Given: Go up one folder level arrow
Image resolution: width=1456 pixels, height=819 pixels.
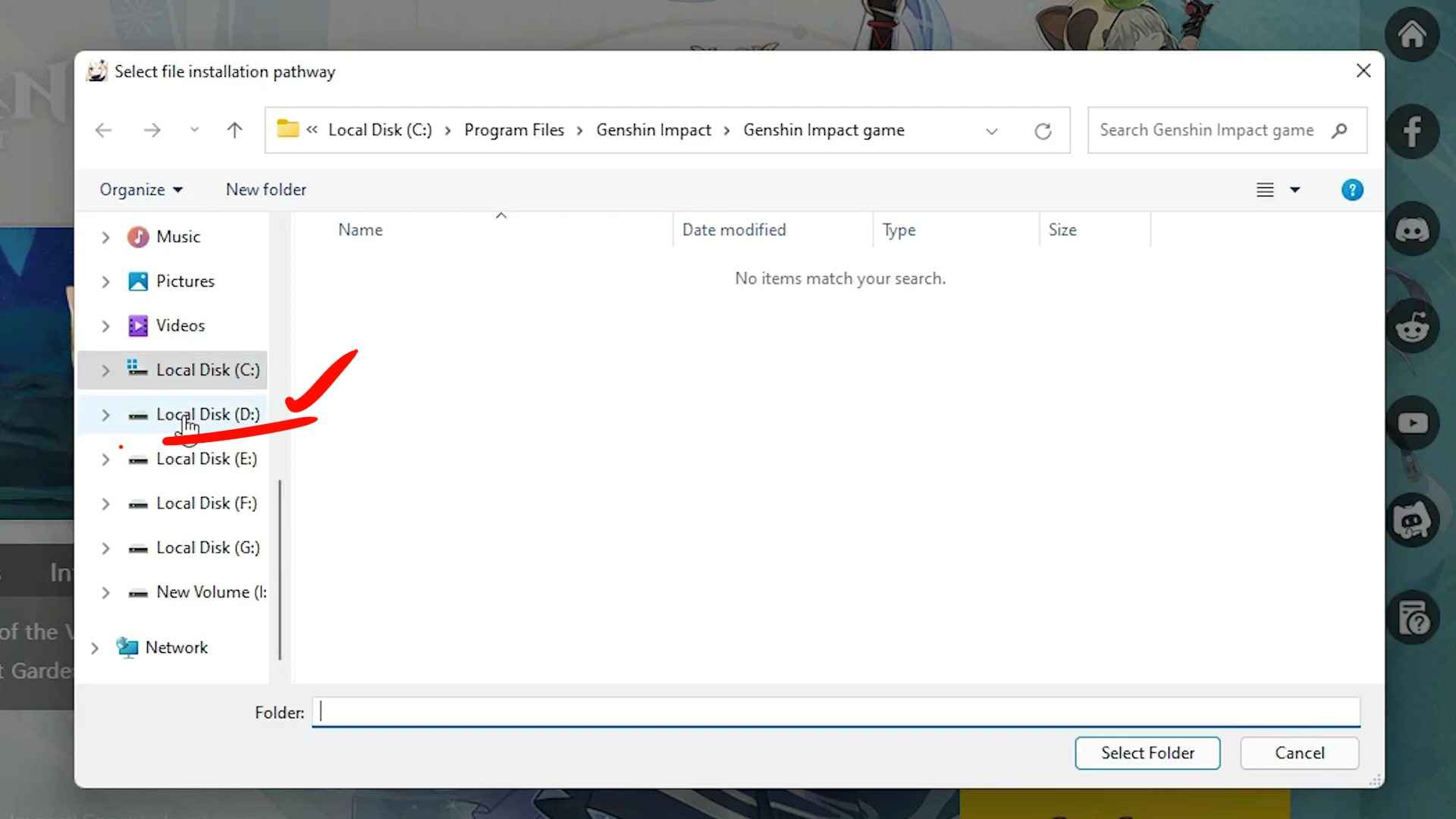Looking at the screenshot, I should click(x=234, y=130).
